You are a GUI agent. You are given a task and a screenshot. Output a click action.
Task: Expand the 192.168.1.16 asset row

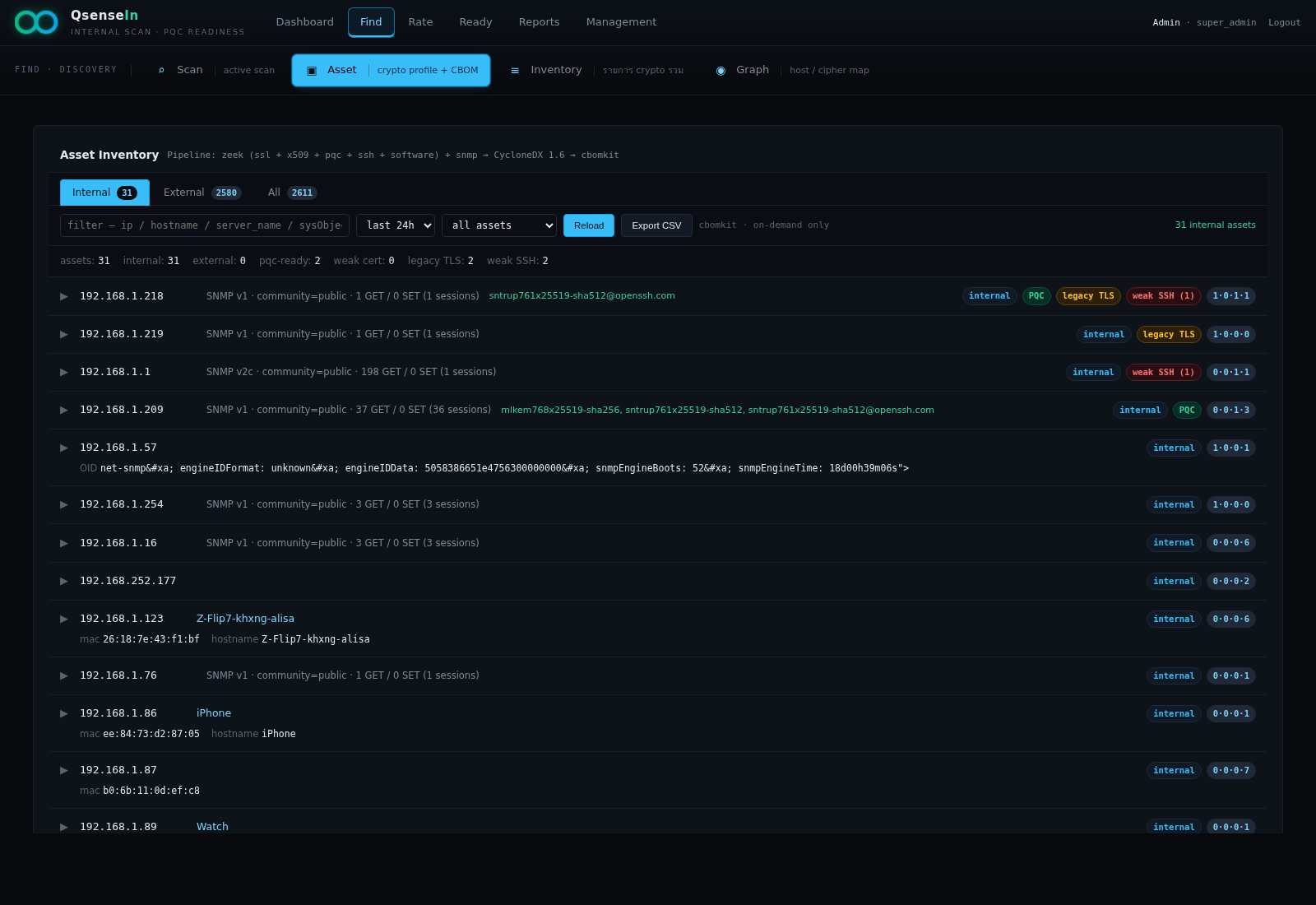(64, 543)
